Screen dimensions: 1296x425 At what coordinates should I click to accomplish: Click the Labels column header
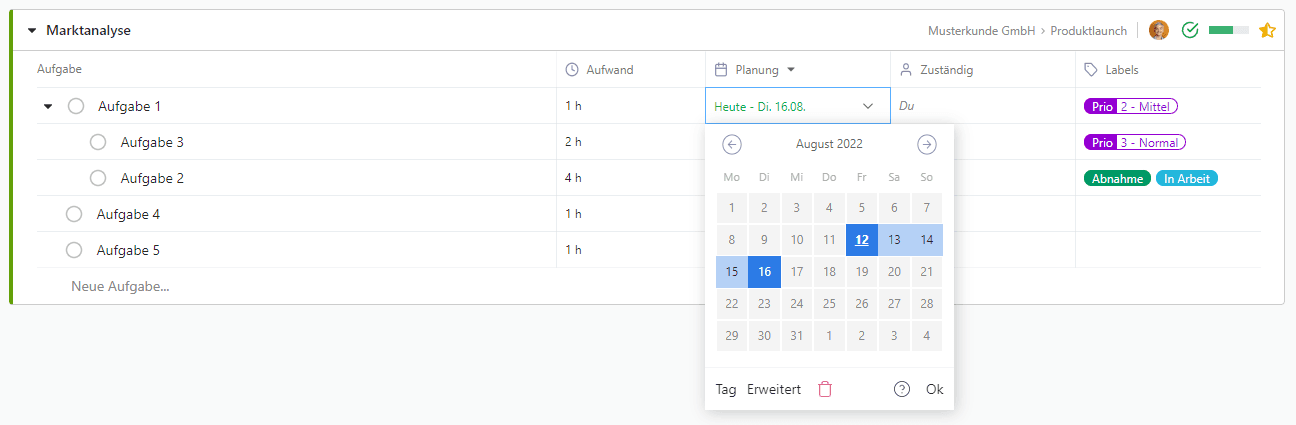click(x=1122, y=70)
